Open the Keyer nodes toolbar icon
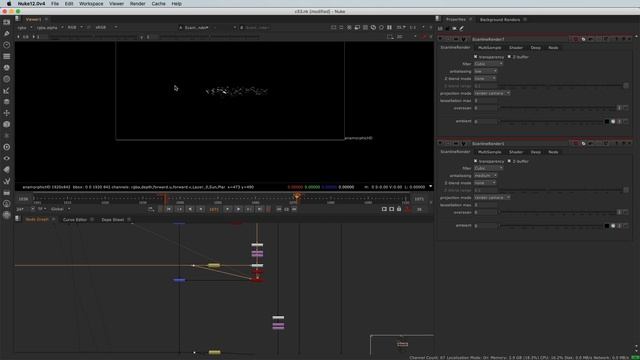Screen dimensions: 640x360 click(x=7, y=91)
